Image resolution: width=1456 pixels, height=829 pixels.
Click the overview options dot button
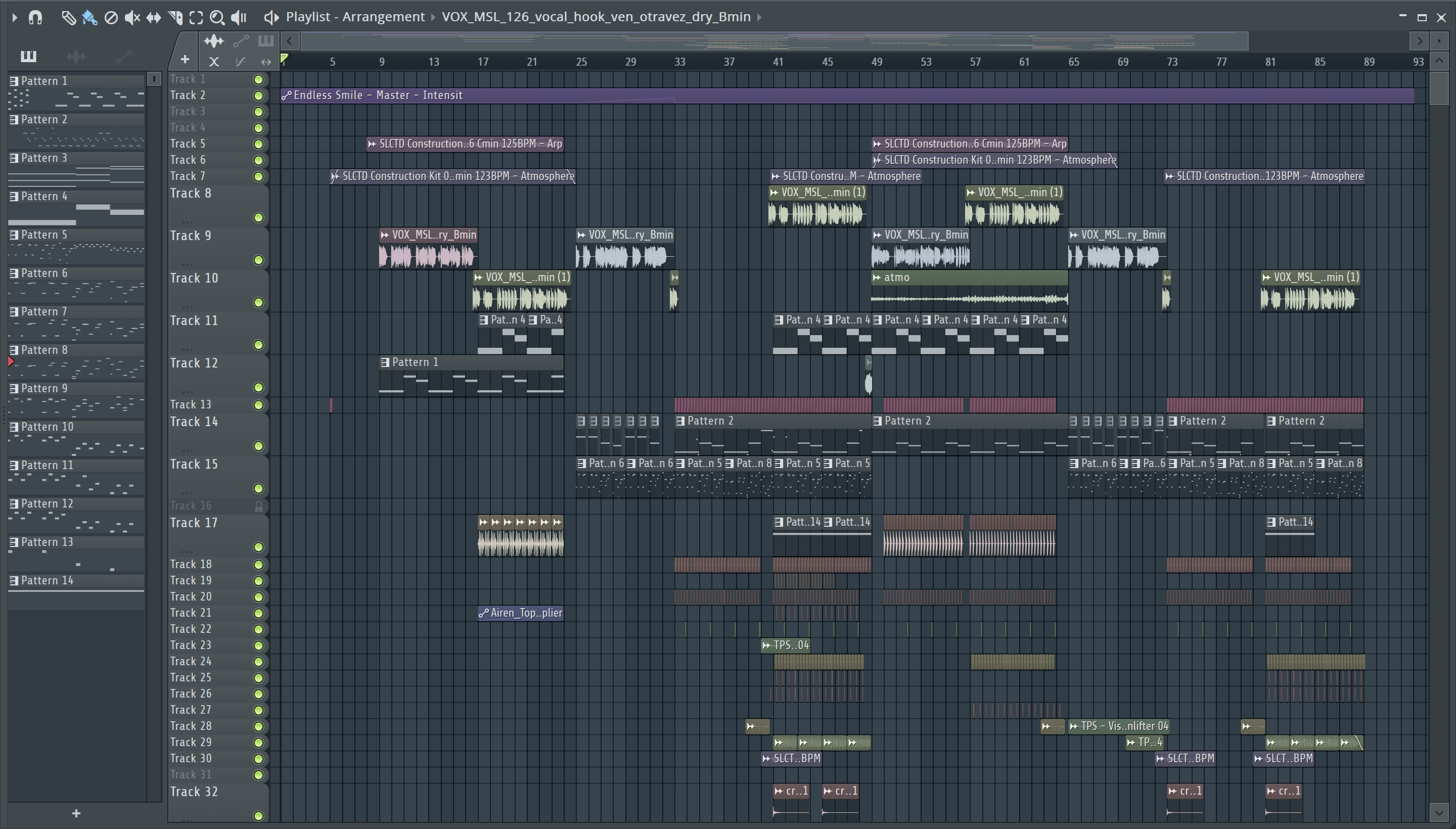pyautogui.click(x=1439, y=41)
